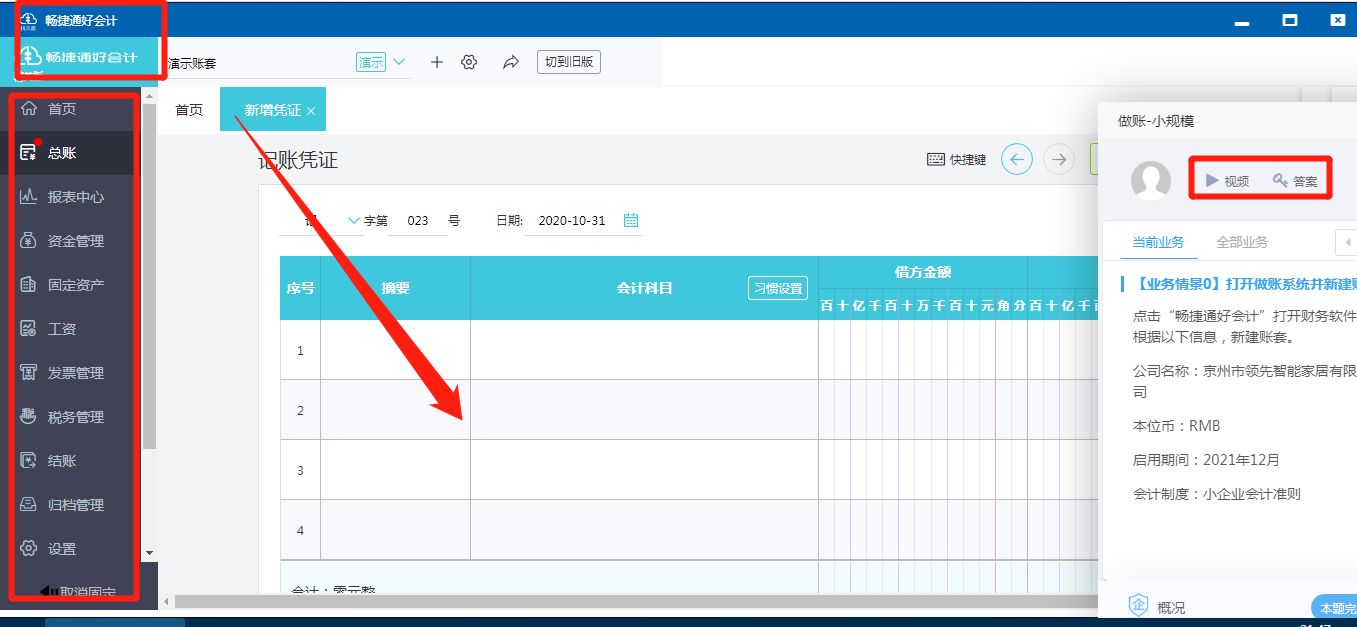Click 取消固定 at the sidebar bottom
The height and width of the screenshot is (627, 1357).
[x=78, y=592]
